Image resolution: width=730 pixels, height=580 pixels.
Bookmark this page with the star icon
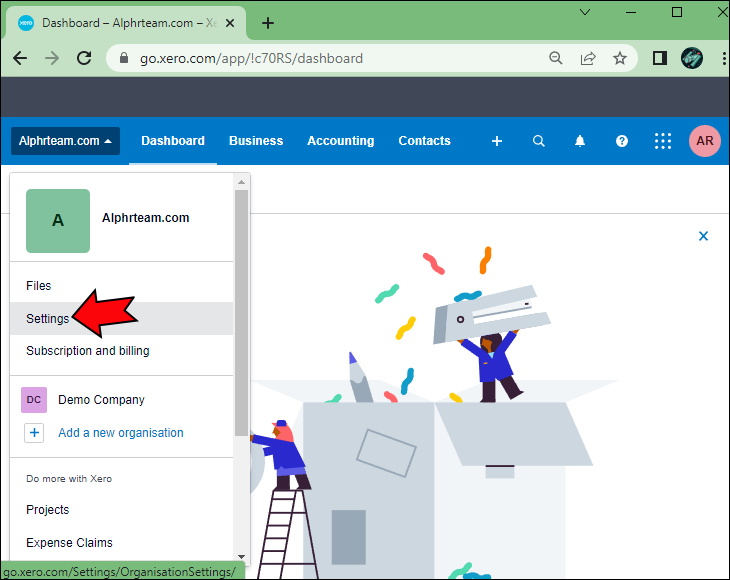click(x=620, y=58)
